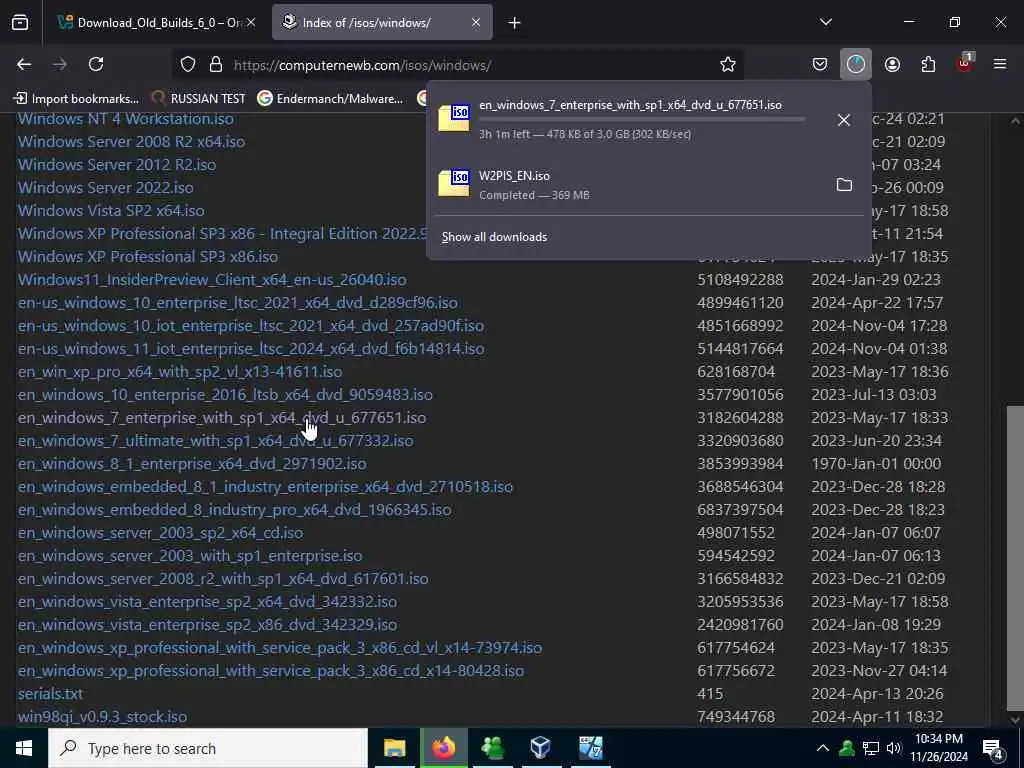
Task: Open windows_11_iot_enterprise_ltsc_2024 iso link
Action: 251,349
